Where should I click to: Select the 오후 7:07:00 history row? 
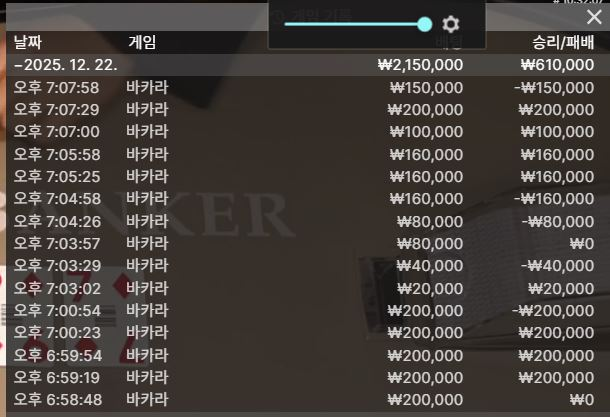[304, 132]
